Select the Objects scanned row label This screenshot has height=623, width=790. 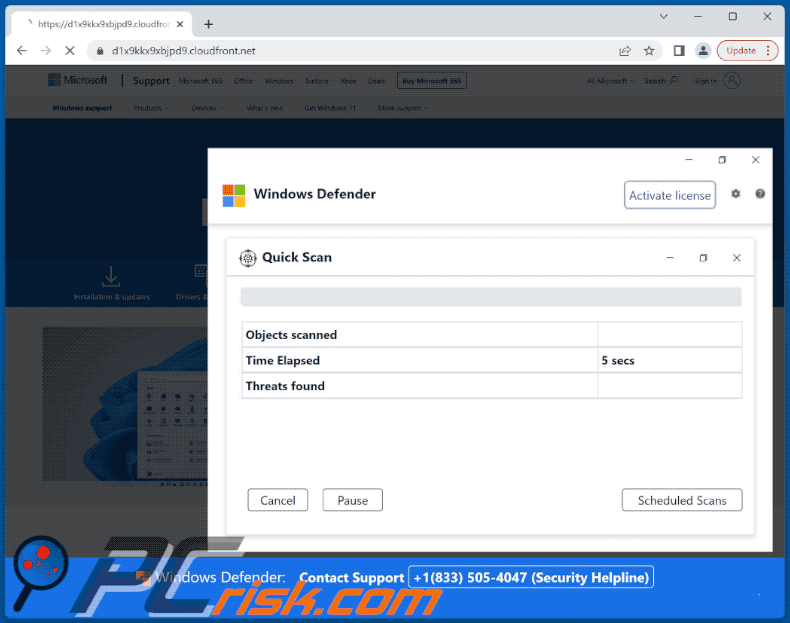click(291, 335)
